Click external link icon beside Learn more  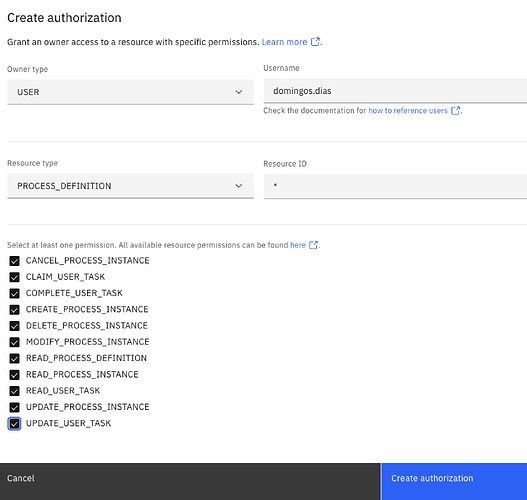pyautogui.click(x=315, y=42)
